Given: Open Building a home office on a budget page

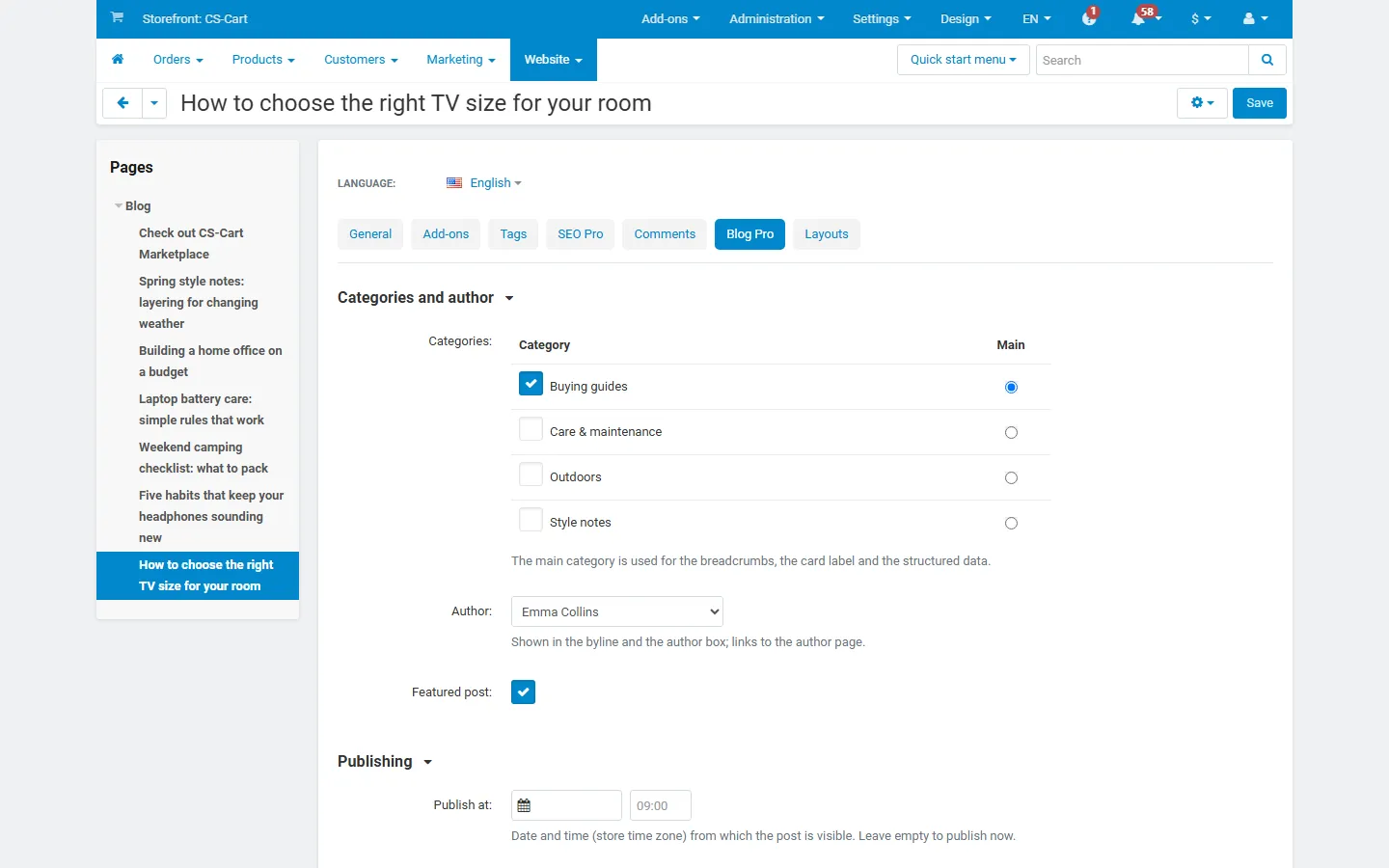Looking at the screenshot, I should (x=210, y=362).
